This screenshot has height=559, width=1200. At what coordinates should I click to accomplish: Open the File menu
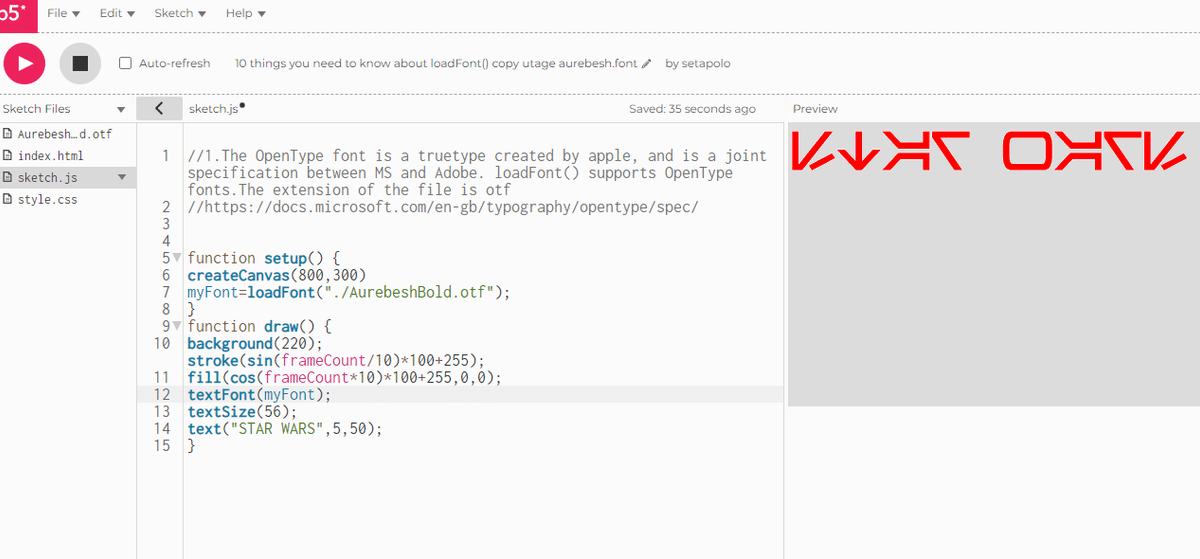click(x=63, y=13)
